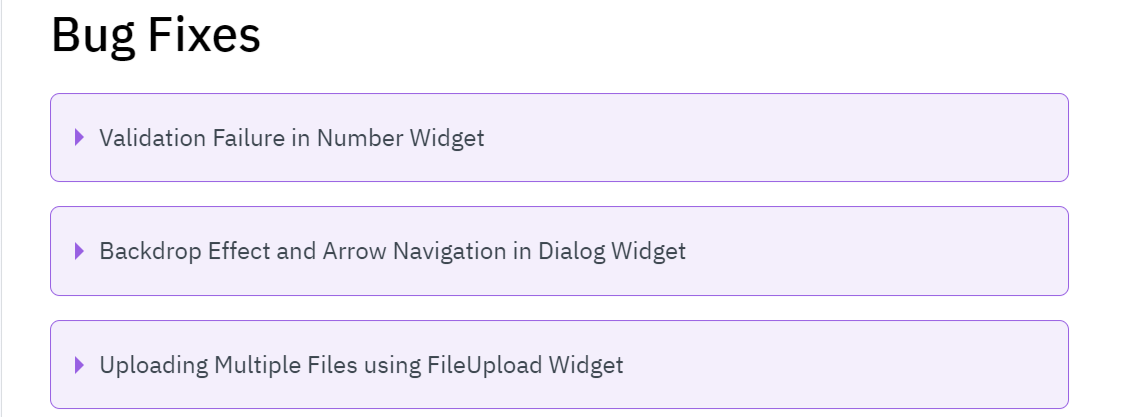
Task: Click the words 'Dialog Widget' in the second panel
Action: [612, 251]
